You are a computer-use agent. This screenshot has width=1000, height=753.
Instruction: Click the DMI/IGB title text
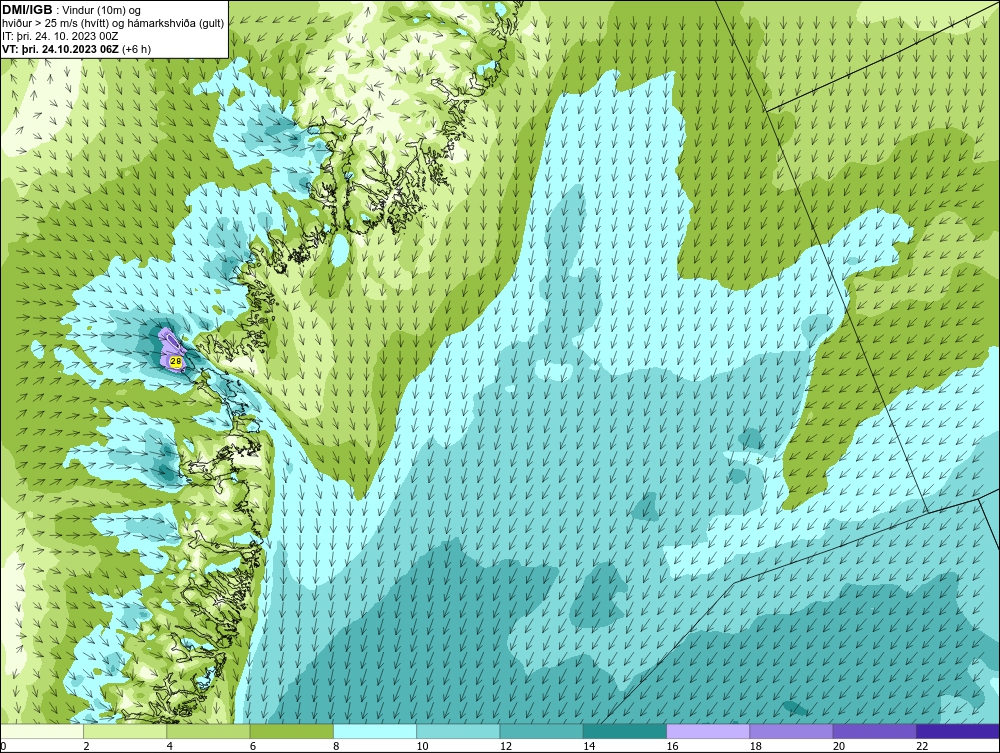27,10
